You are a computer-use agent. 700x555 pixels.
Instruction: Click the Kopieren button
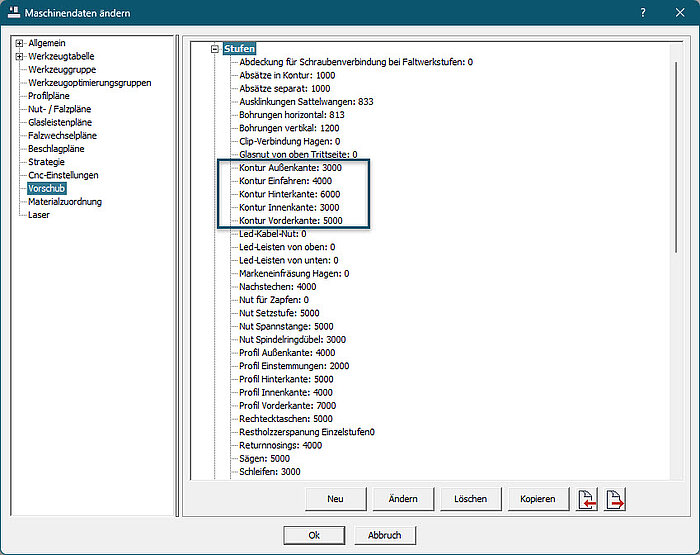[x=538, y=499]
